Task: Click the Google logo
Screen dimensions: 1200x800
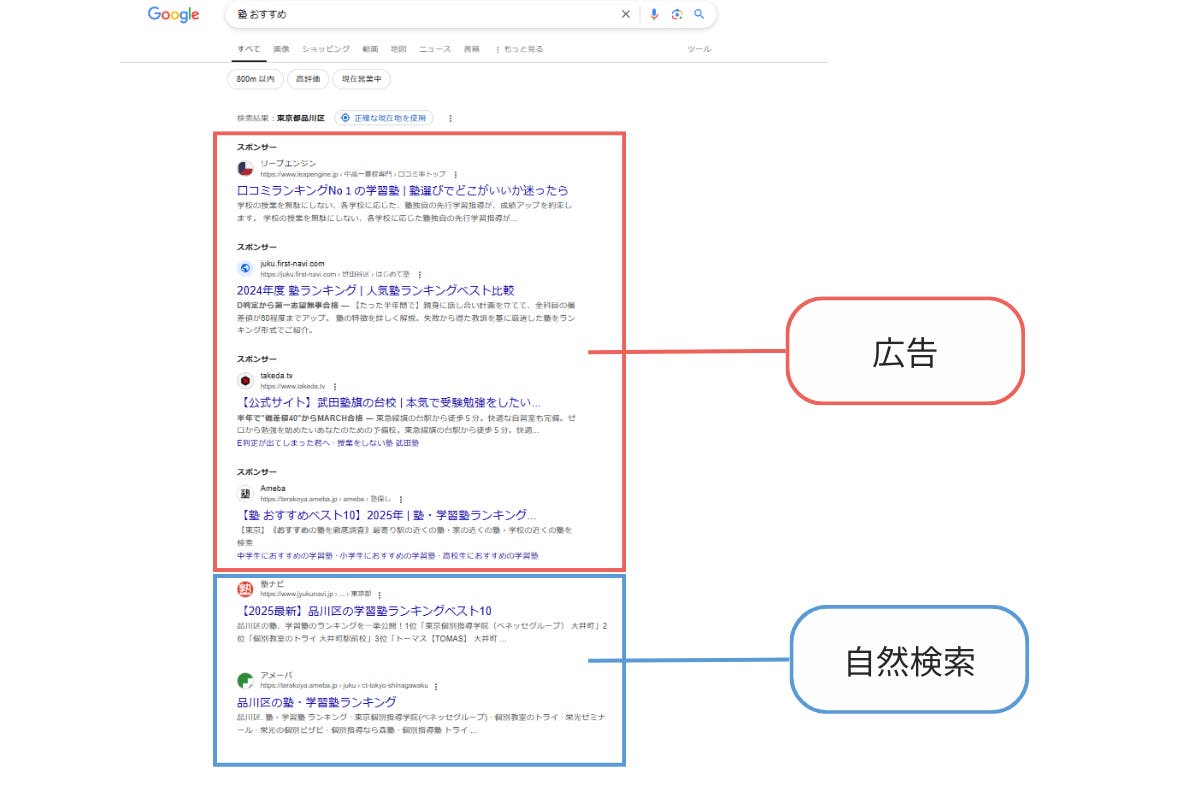Action: (174, 14)
